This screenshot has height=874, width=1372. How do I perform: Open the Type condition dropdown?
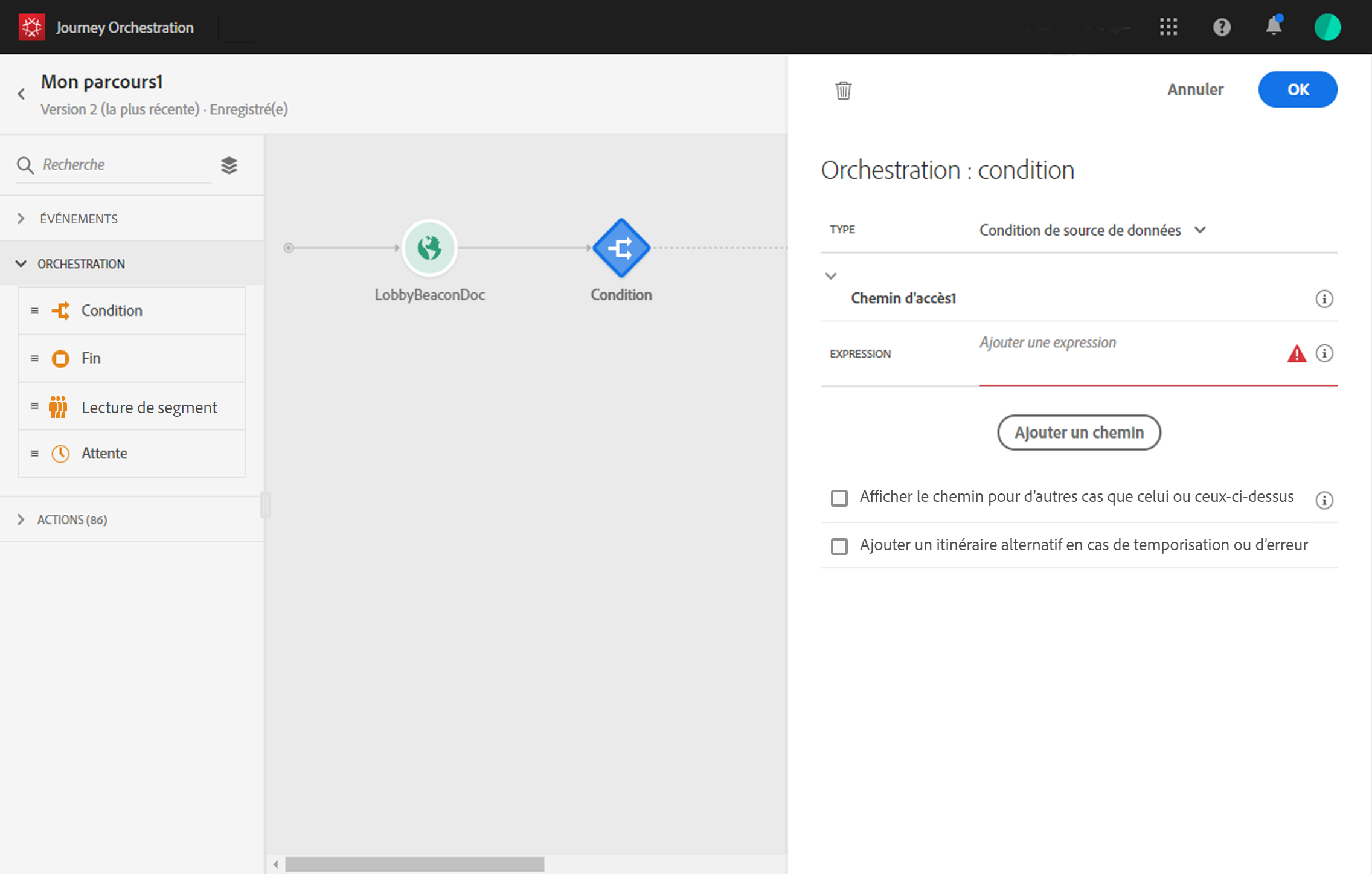pyautogui.click(x=1092, y=230)
